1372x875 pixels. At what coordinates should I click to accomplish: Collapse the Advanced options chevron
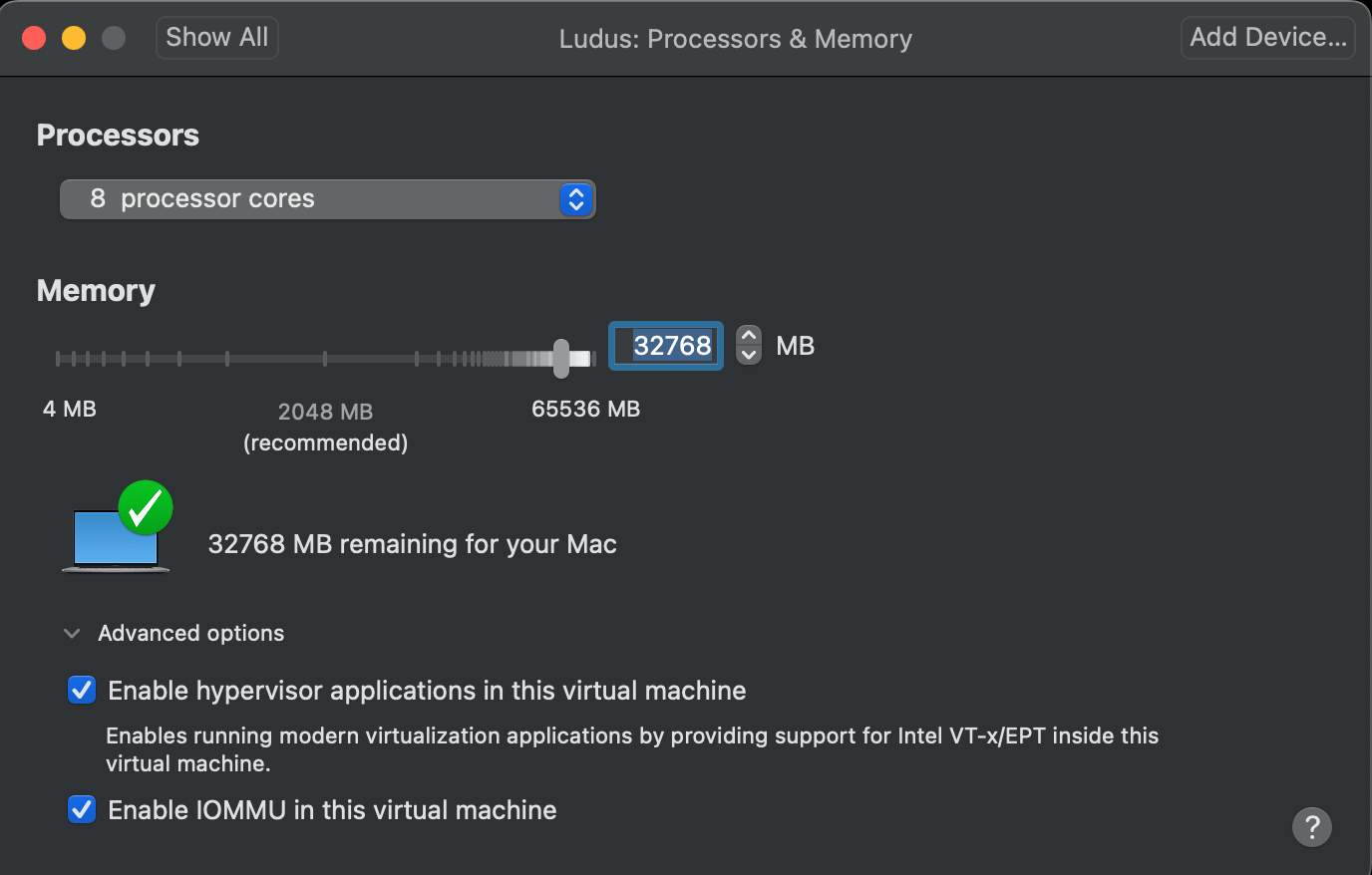[72, 634]
